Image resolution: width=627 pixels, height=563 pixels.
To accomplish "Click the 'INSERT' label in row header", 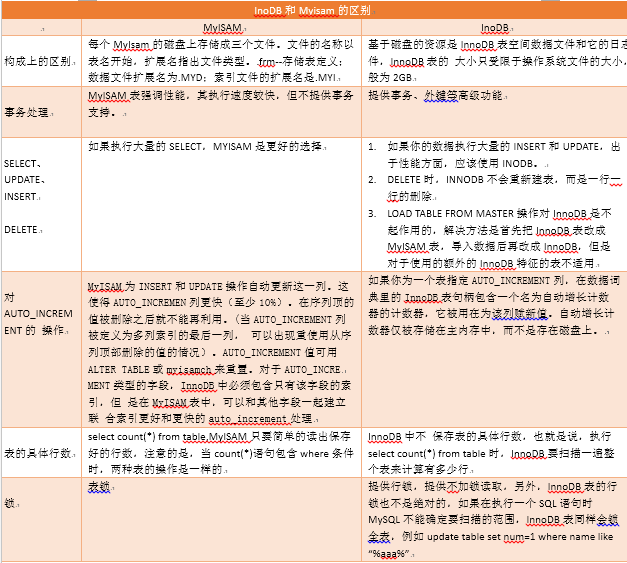I will click(20, 197).
